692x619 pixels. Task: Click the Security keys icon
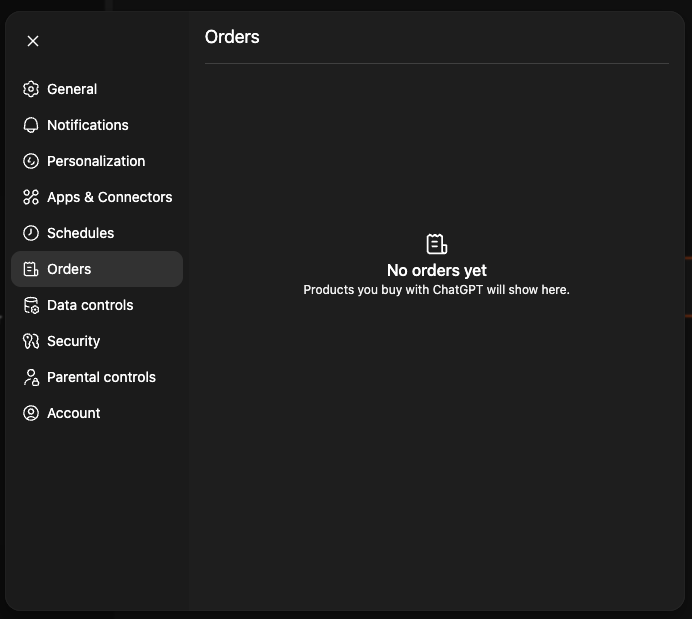31,341
